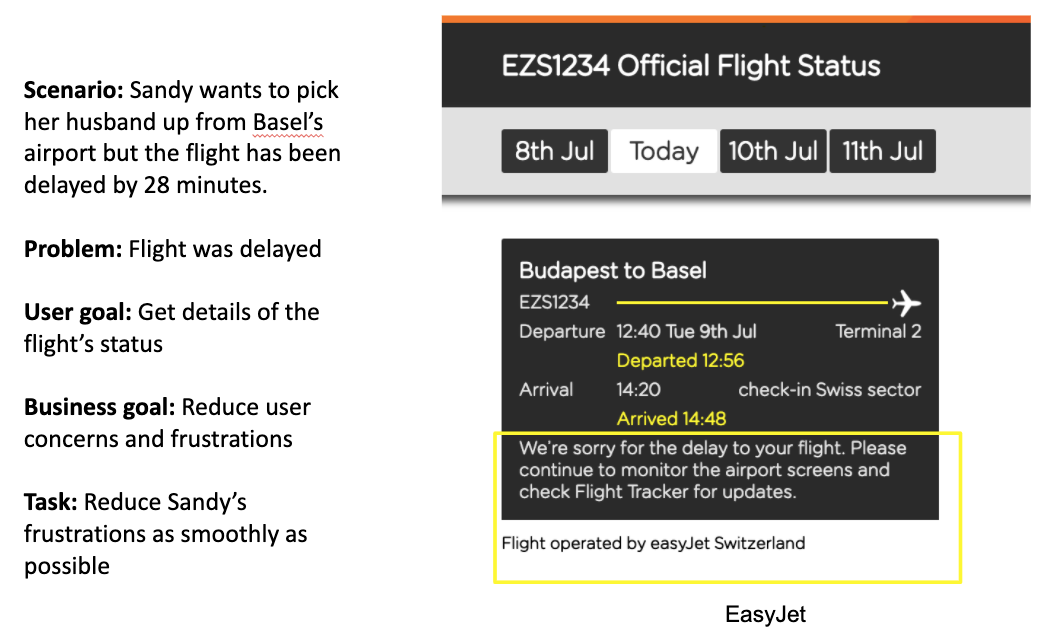1042x639 pixels.
Task: Click Flight operated by easyJet Switzerland text
Action: pyautogui.click(x=653, y=543)
